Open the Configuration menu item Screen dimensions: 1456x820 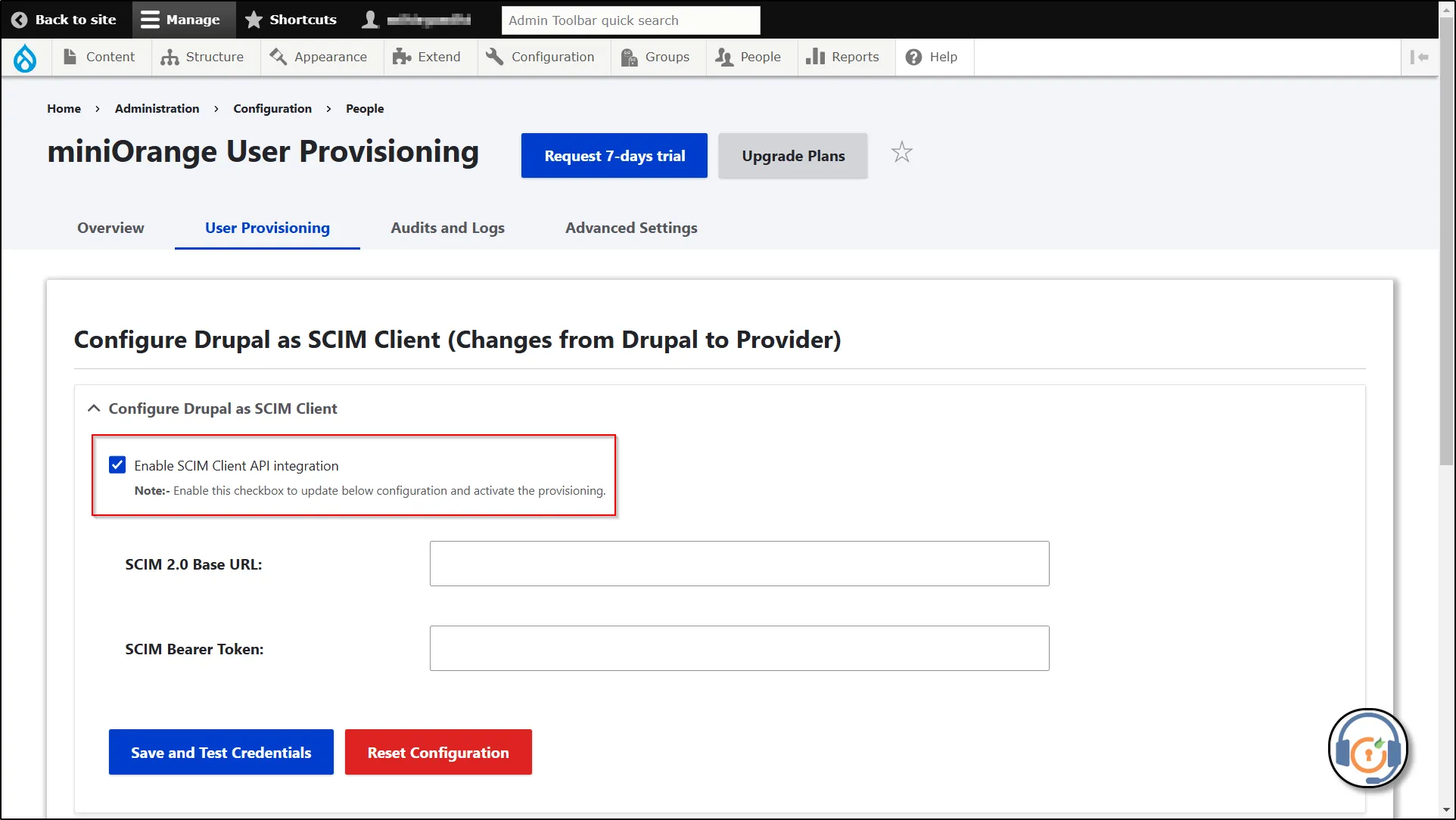point(544,57)
